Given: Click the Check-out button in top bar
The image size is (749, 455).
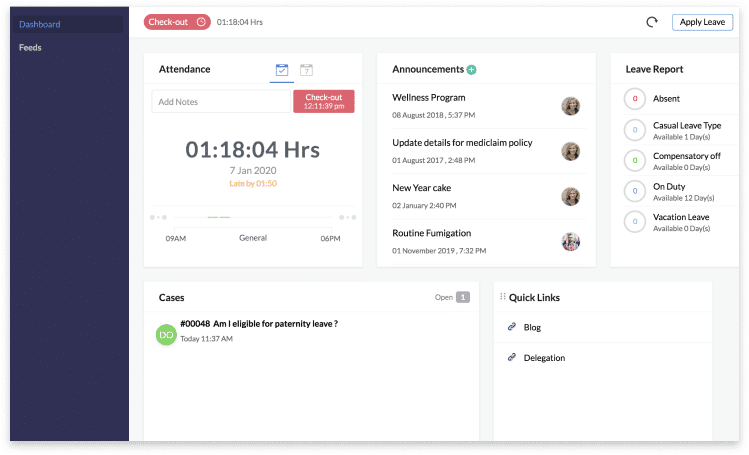Looking at the screenshot, I should [x=177, y=22].
